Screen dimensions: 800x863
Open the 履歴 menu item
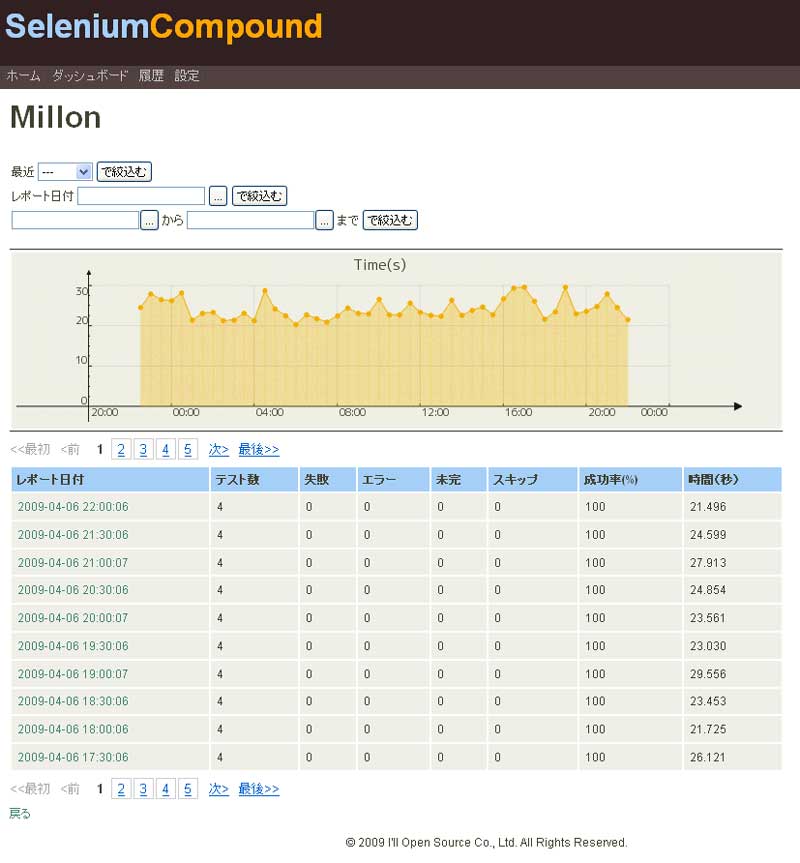[151, 76]
